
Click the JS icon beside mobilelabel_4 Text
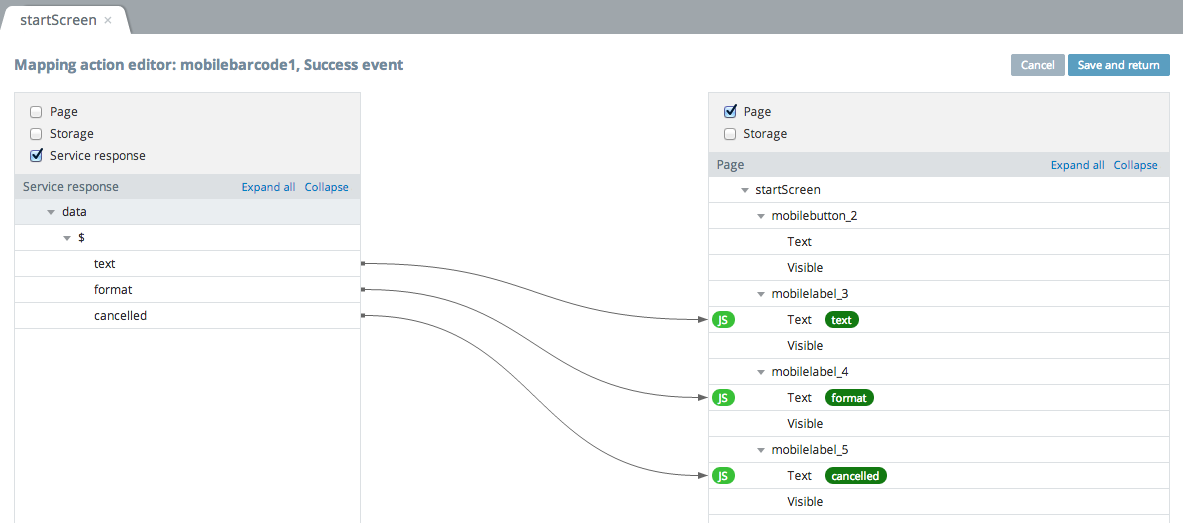click(723, 398)
